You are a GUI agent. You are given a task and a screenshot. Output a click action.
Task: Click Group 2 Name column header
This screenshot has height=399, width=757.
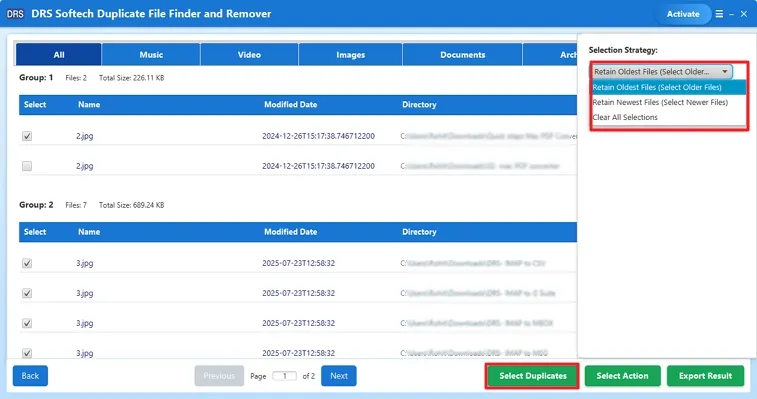(x=89, y=232)
